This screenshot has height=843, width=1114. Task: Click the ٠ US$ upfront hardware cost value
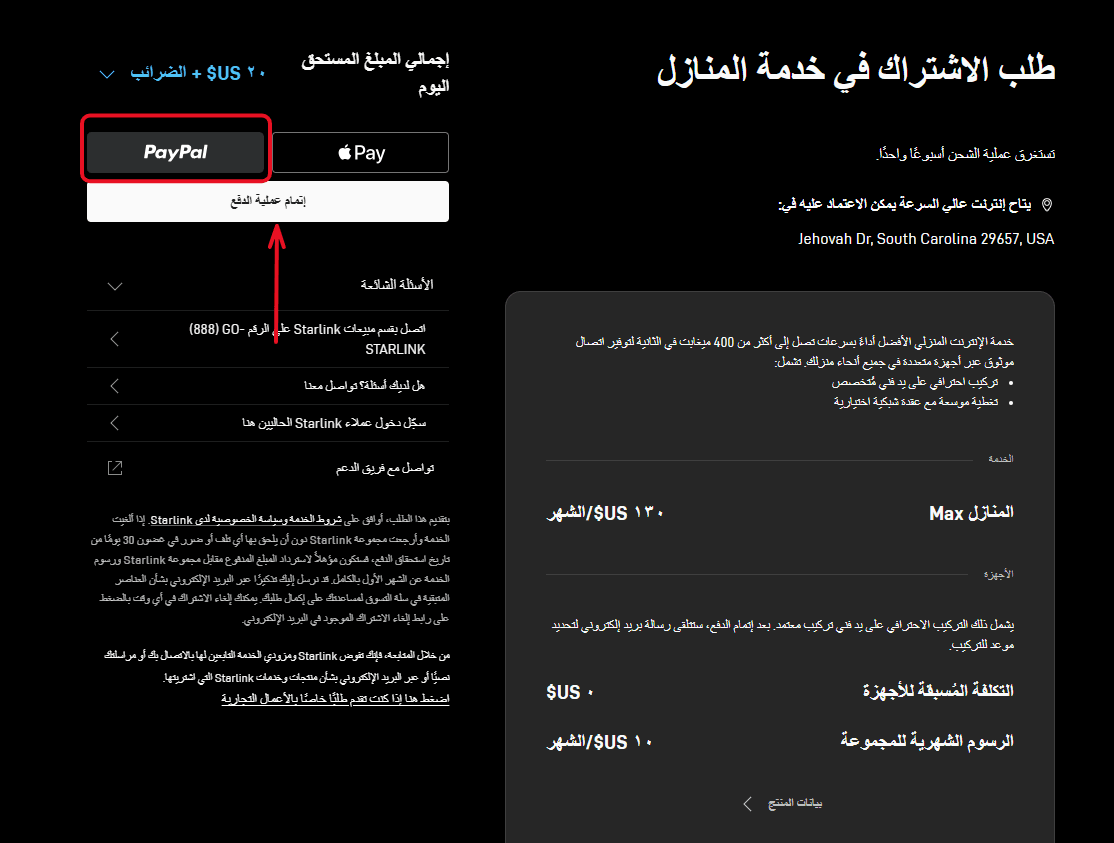click(570, 692)
